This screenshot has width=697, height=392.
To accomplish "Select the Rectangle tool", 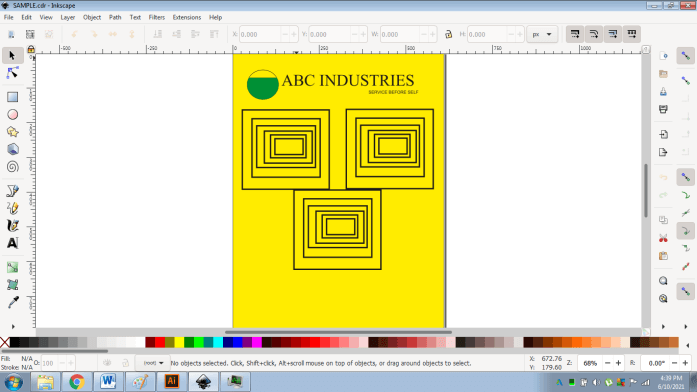I will click(12, 97).
